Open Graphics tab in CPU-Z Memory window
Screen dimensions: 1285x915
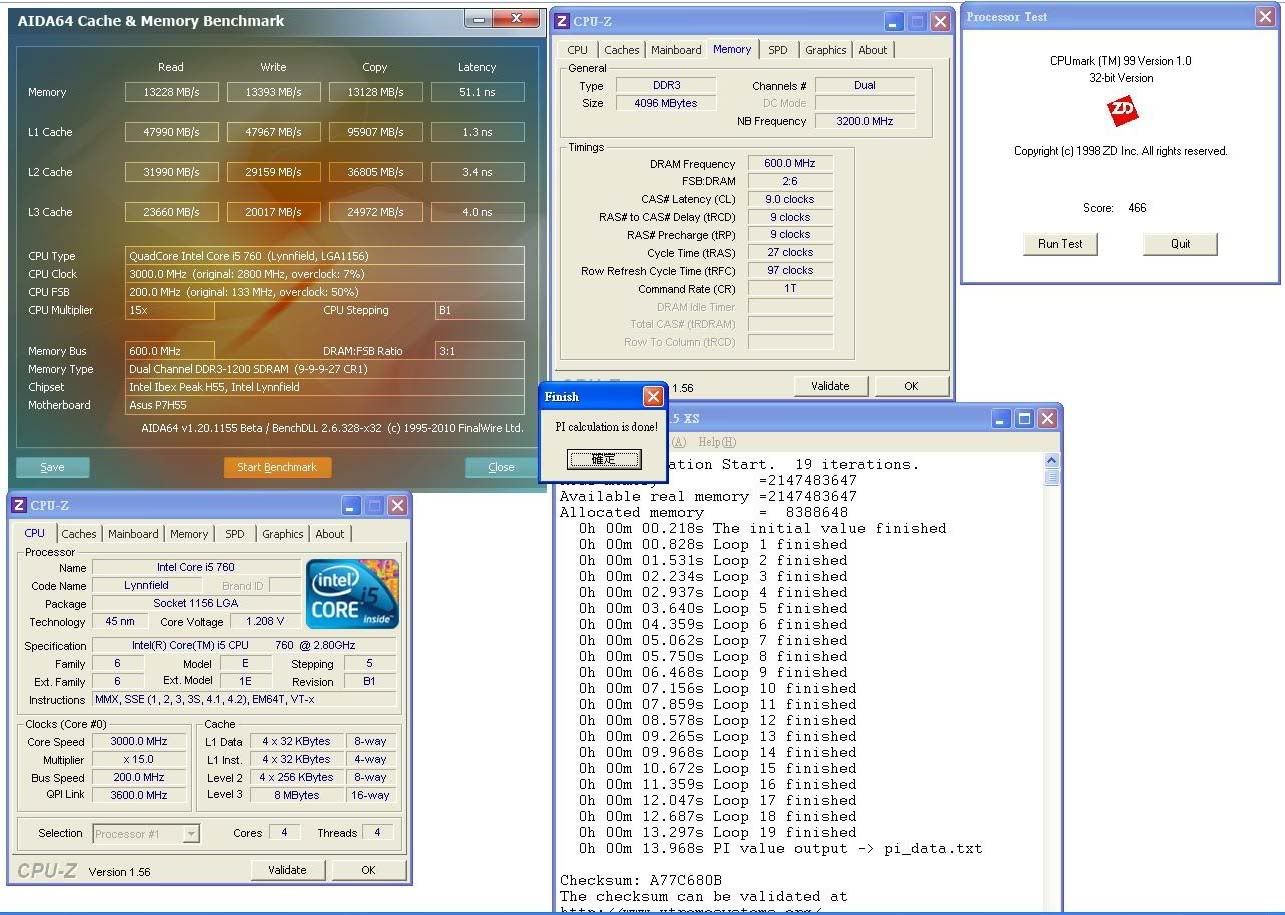tap(825, 50)
